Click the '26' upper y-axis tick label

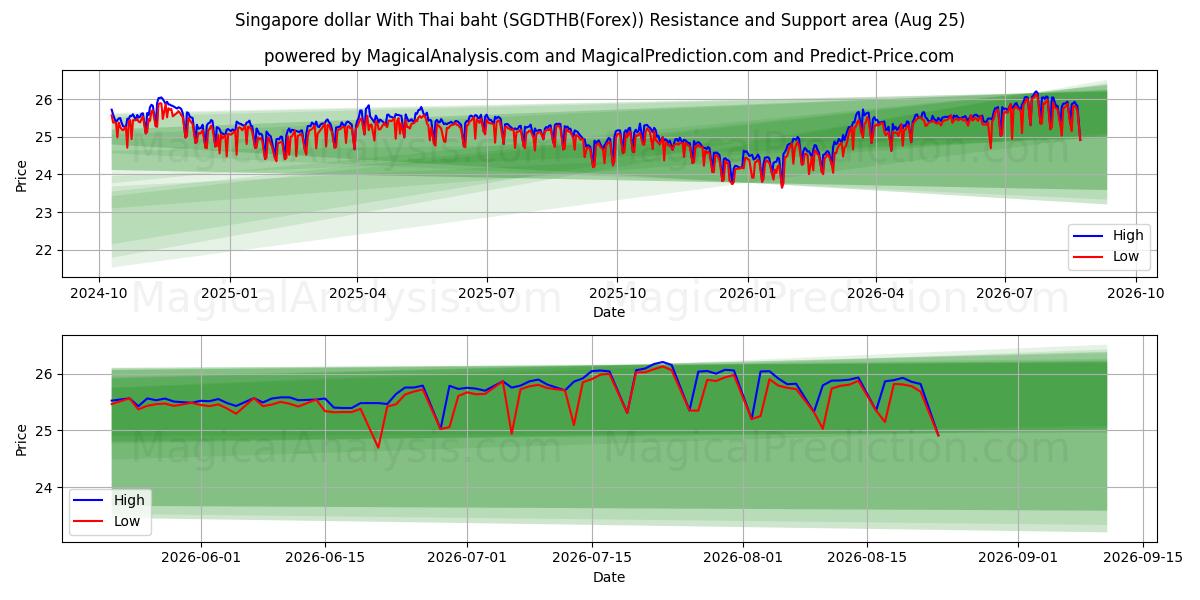click(x=45, y=100)
